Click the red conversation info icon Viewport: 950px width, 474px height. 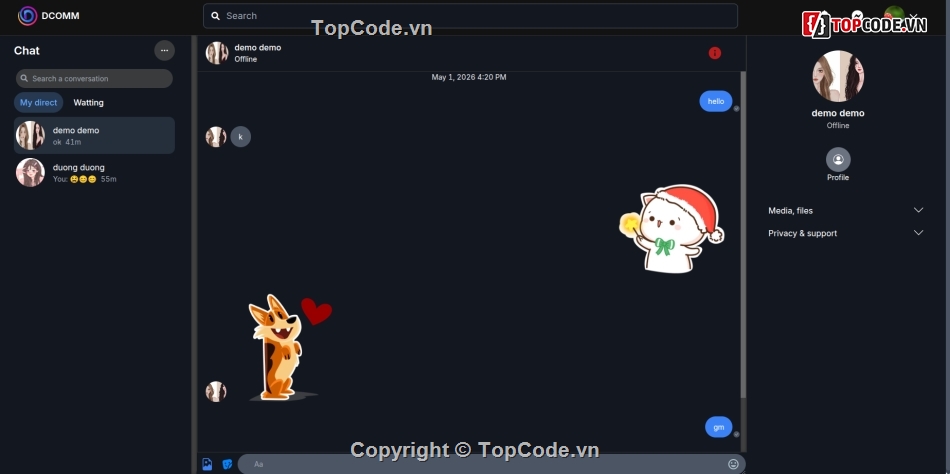(x=715, y=53)
